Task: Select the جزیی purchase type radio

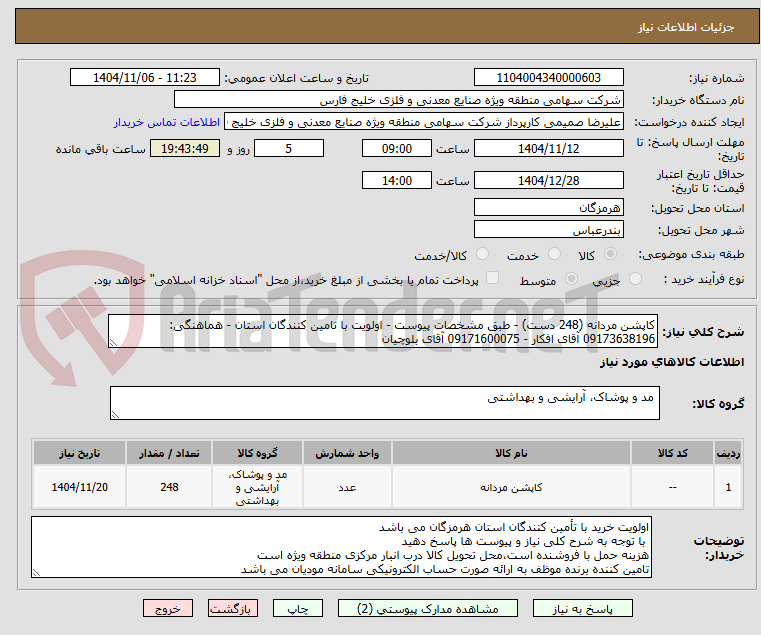Action: pyautogui.click(x=635, y=279)
